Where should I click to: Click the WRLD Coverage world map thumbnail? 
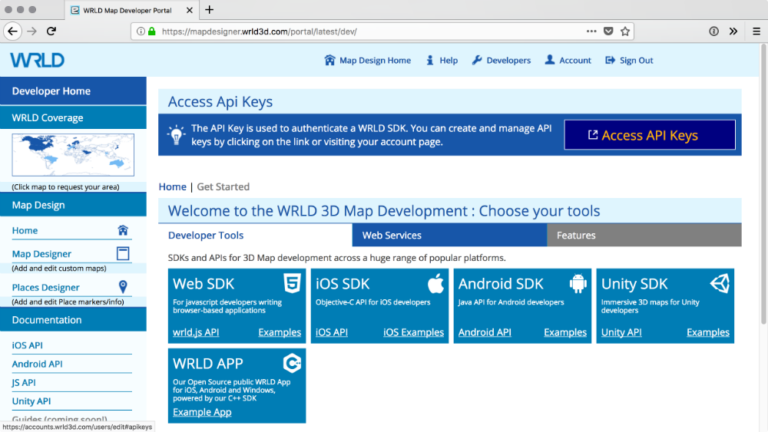point(73,156)
